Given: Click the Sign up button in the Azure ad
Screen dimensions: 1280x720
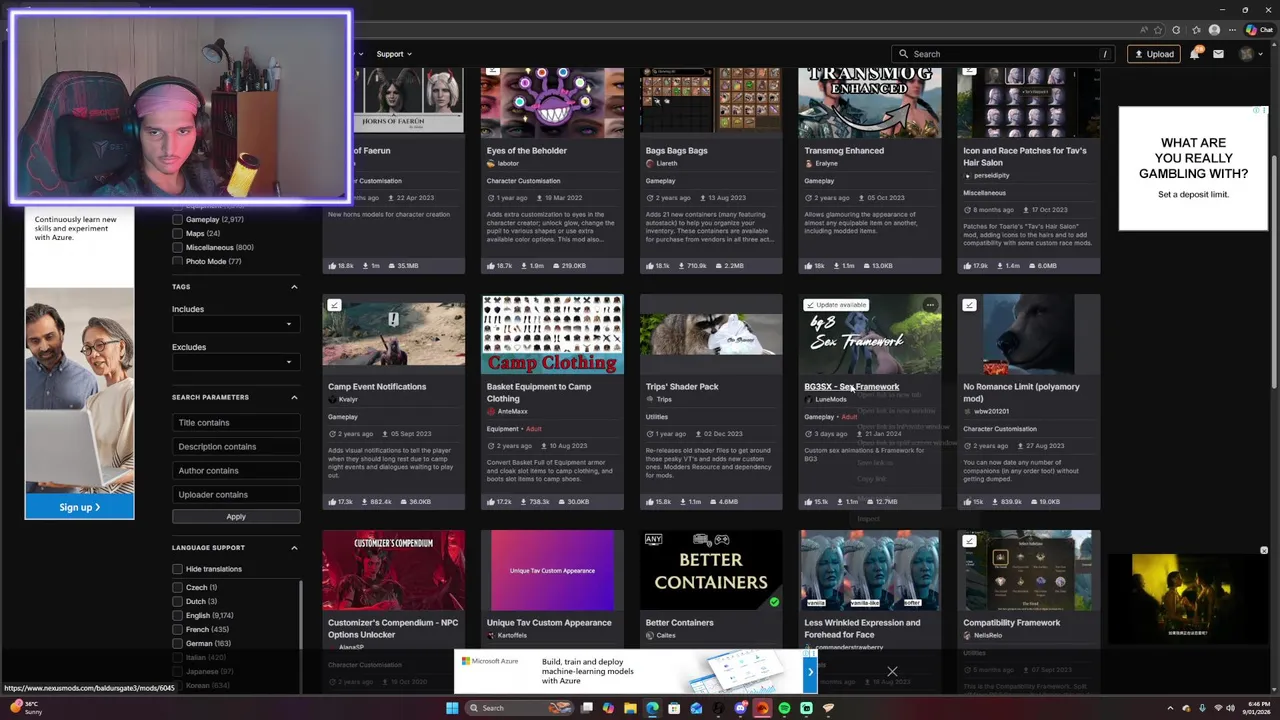Looking at the screenshot, I should pos(79,507).
